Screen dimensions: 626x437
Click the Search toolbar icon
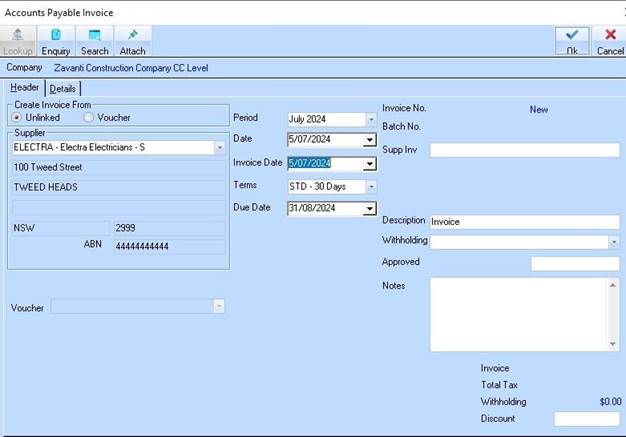point(94,40)
